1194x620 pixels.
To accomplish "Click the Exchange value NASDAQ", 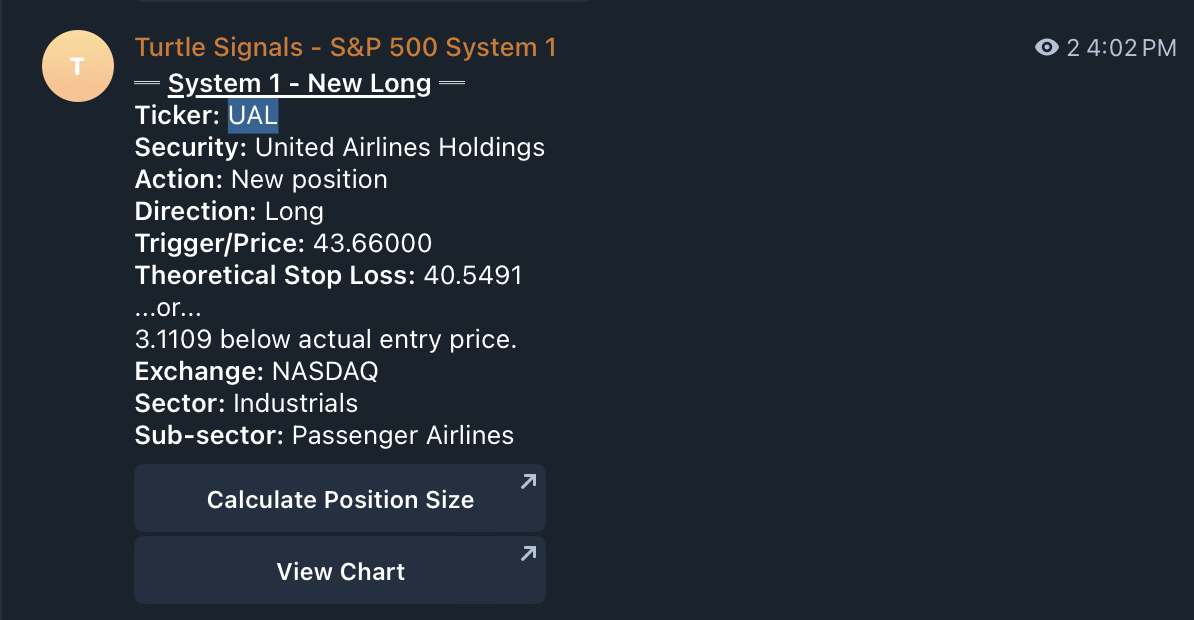I will pyautogui.click(x=330, y=371).
